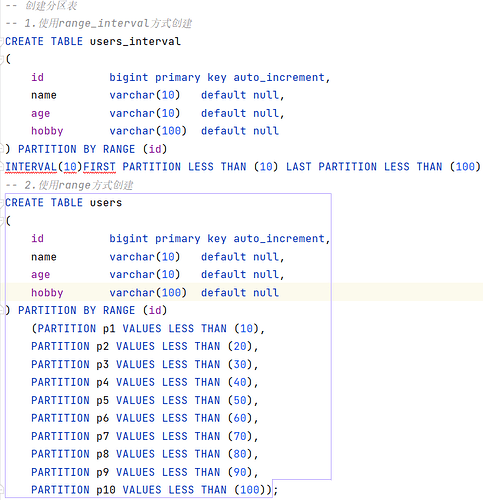The image size is (483, 500).
Task: Click partition name p2
Action: [x=103, y=347]
